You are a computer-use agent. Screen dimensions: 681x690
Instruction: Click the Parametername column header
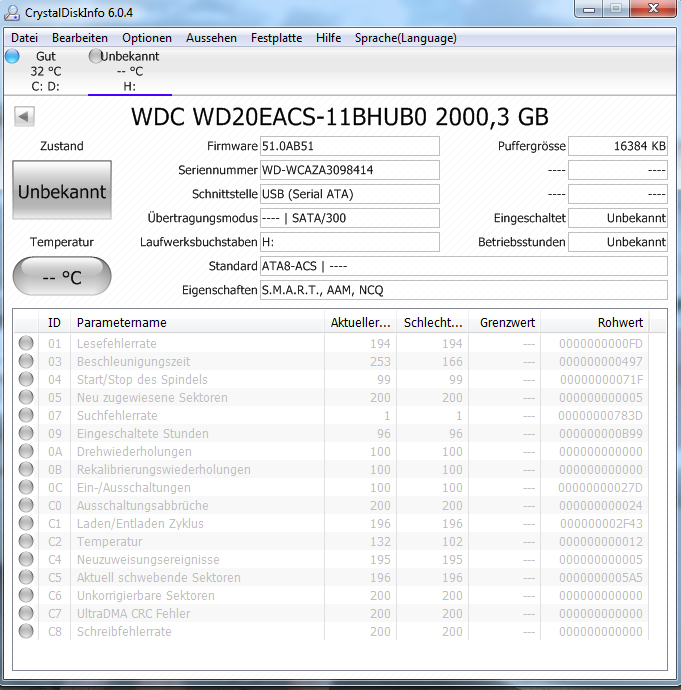pos(197,323)
